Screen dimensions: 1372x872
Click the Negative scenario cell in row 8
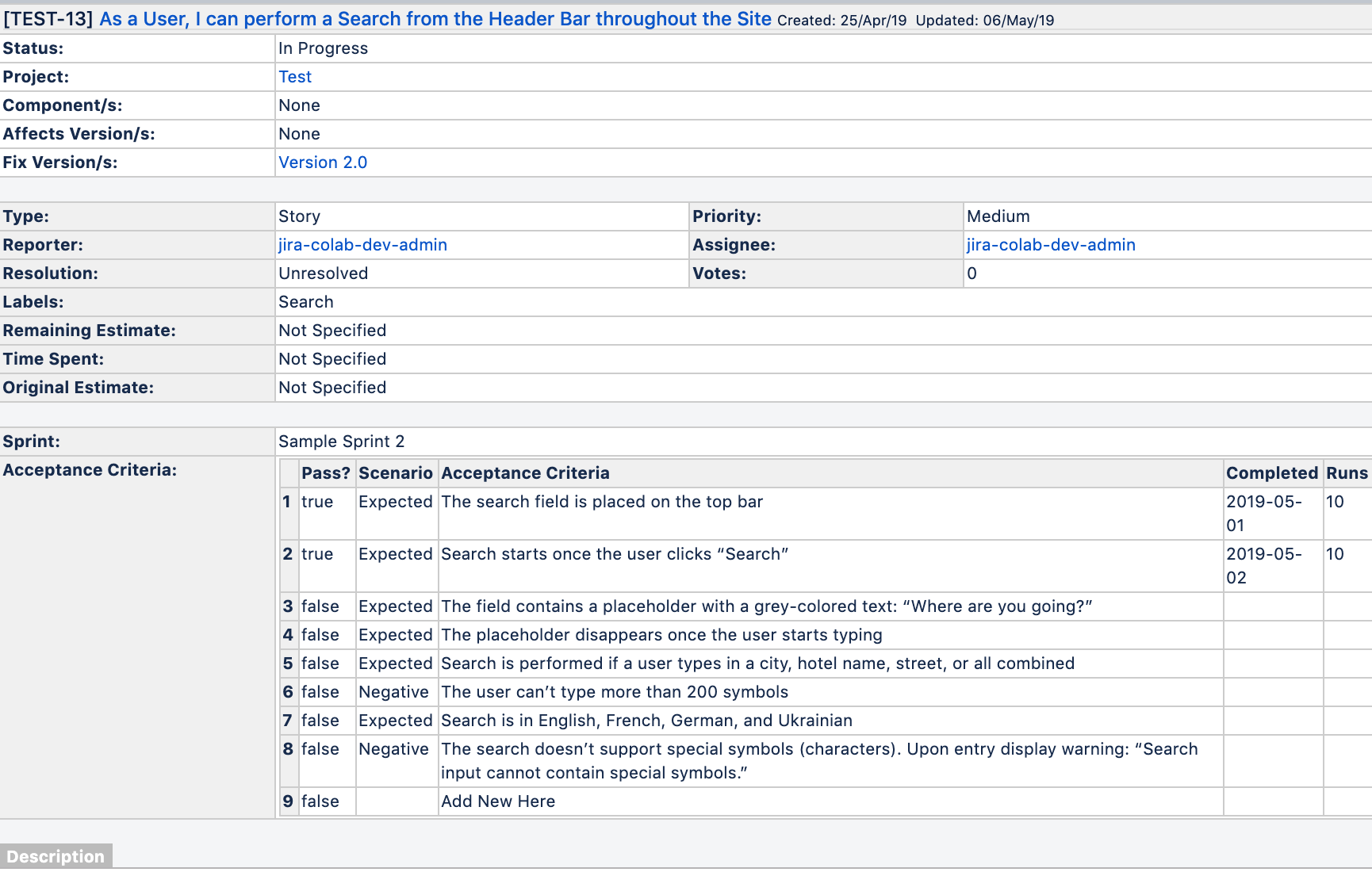(x=393, y=749)
